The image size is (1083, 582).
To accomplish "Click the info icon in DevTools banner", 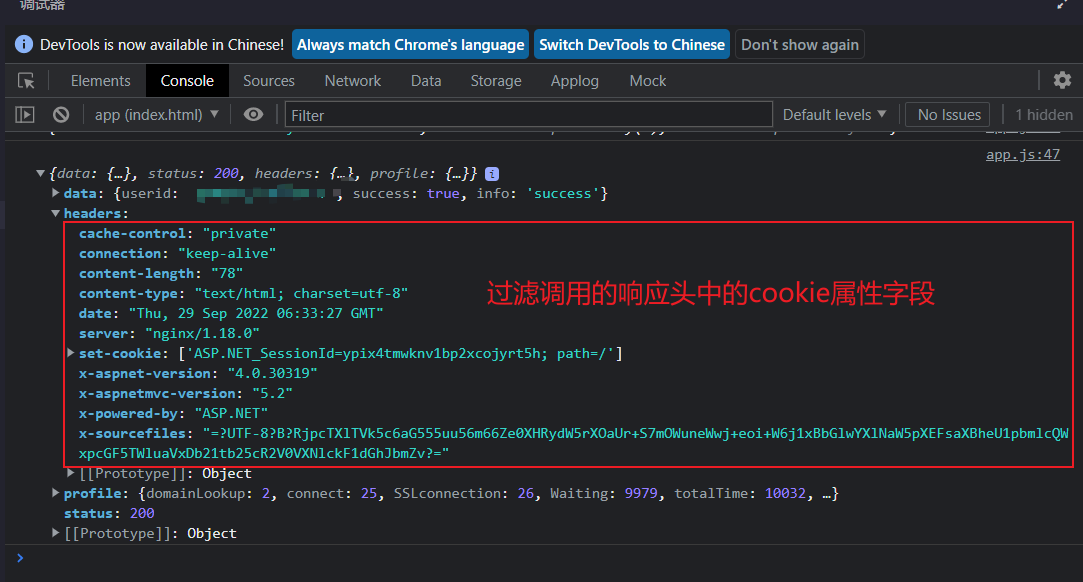I will (23, 44).
